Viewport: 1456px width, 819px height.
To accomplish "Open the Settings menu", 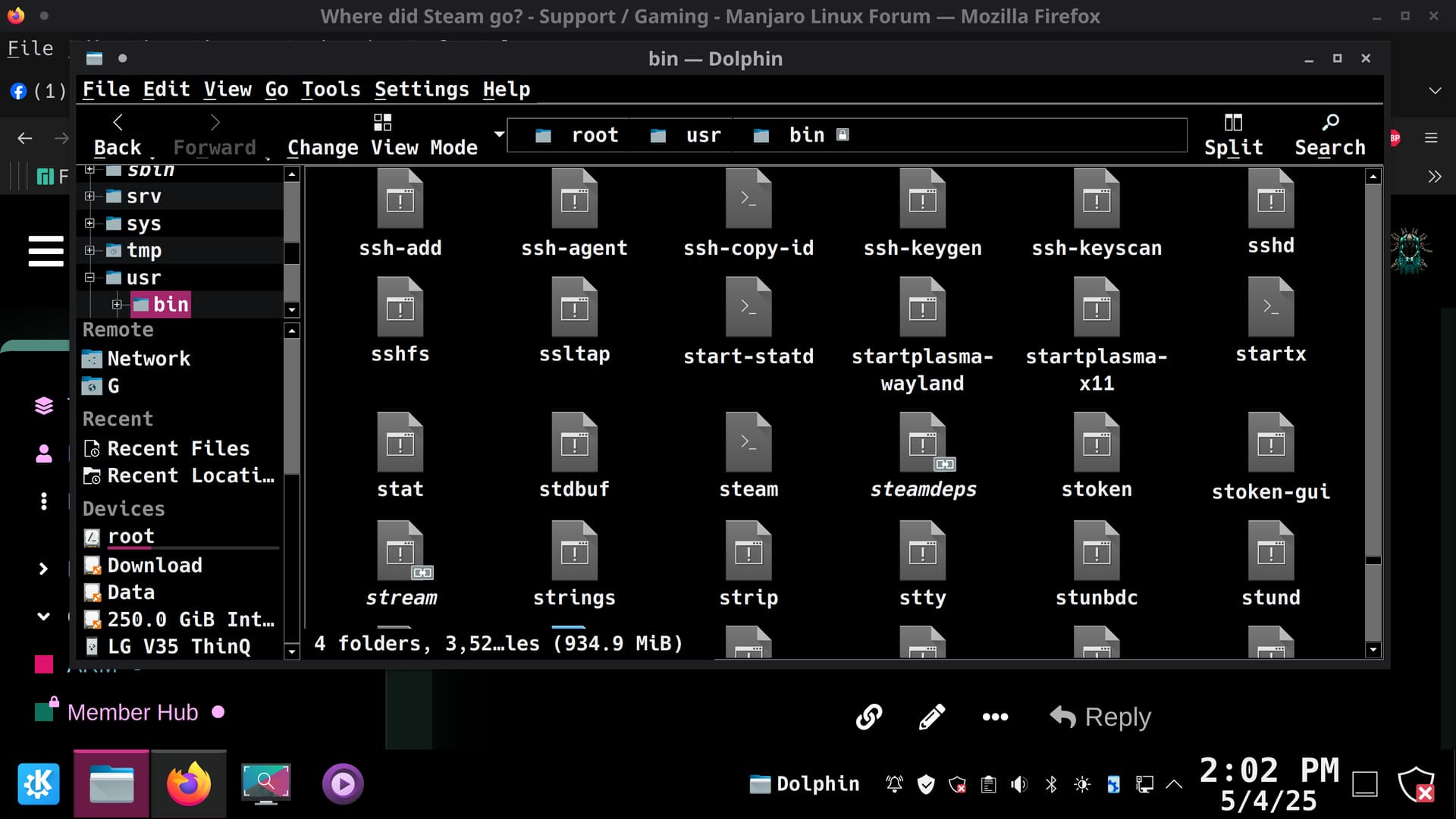I will tap(422, 89).
